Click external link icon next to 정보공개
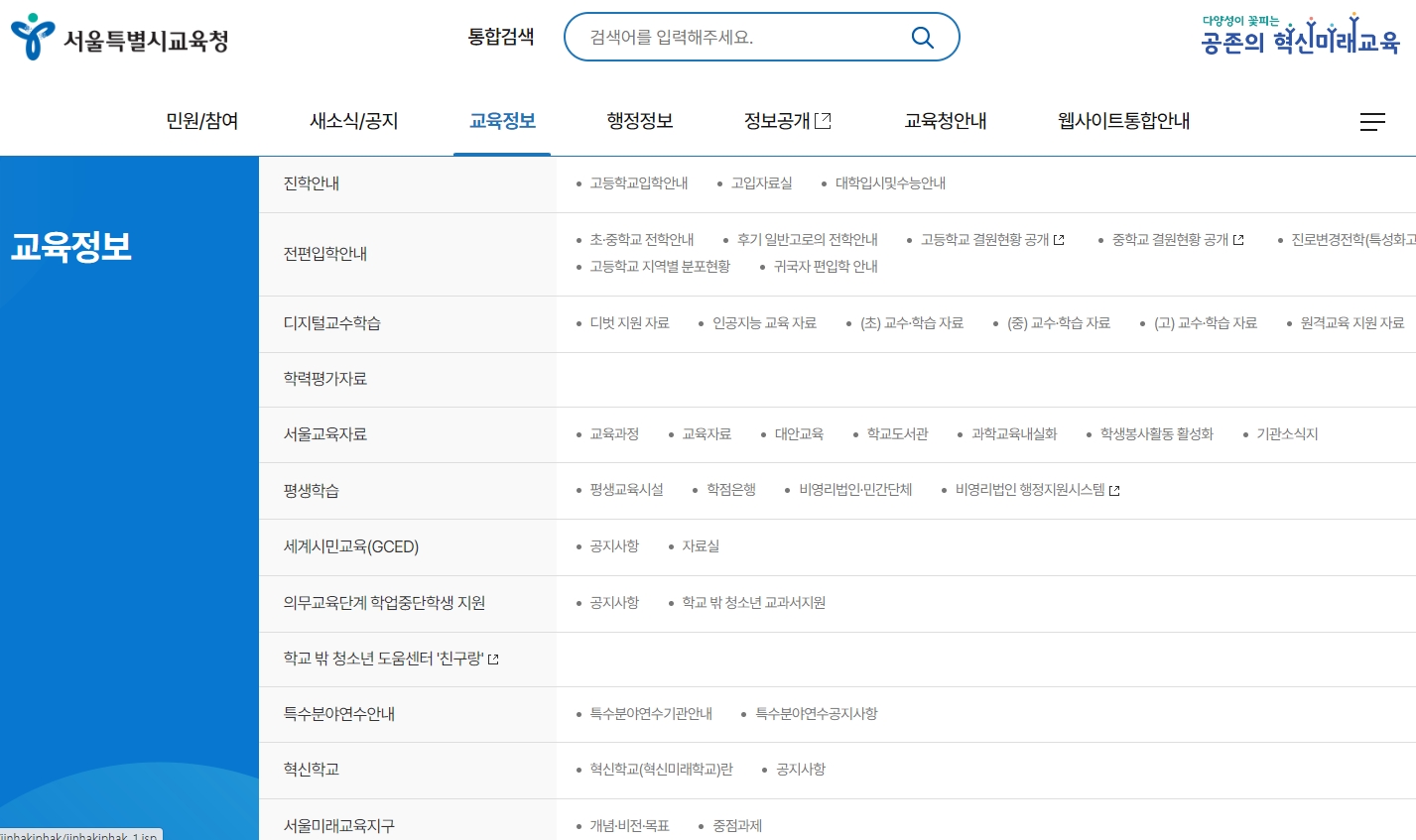 823,121
